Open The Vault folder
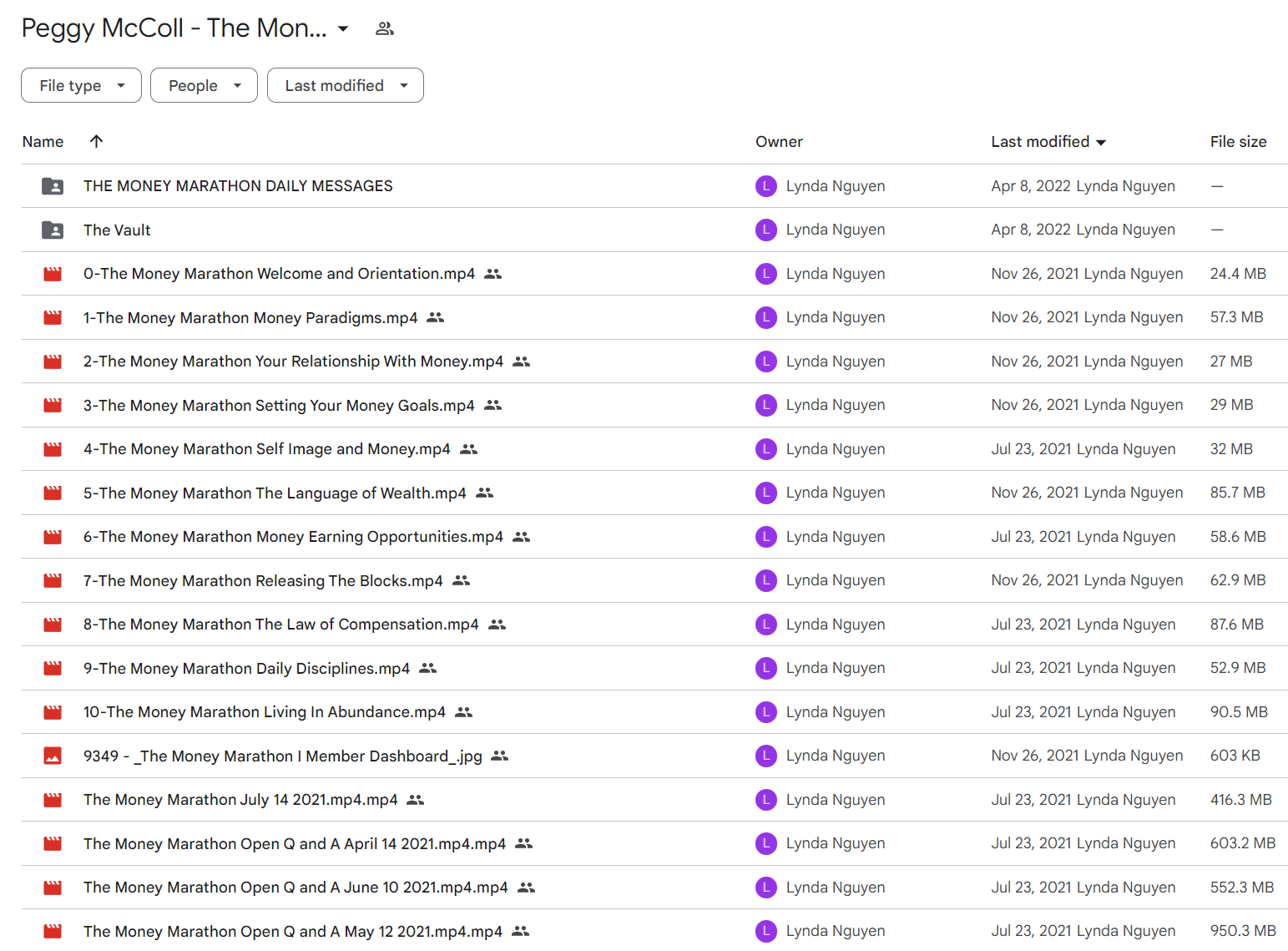This screenshot has width=1288, height=951. pyautogui.click(x=117, y=230)
